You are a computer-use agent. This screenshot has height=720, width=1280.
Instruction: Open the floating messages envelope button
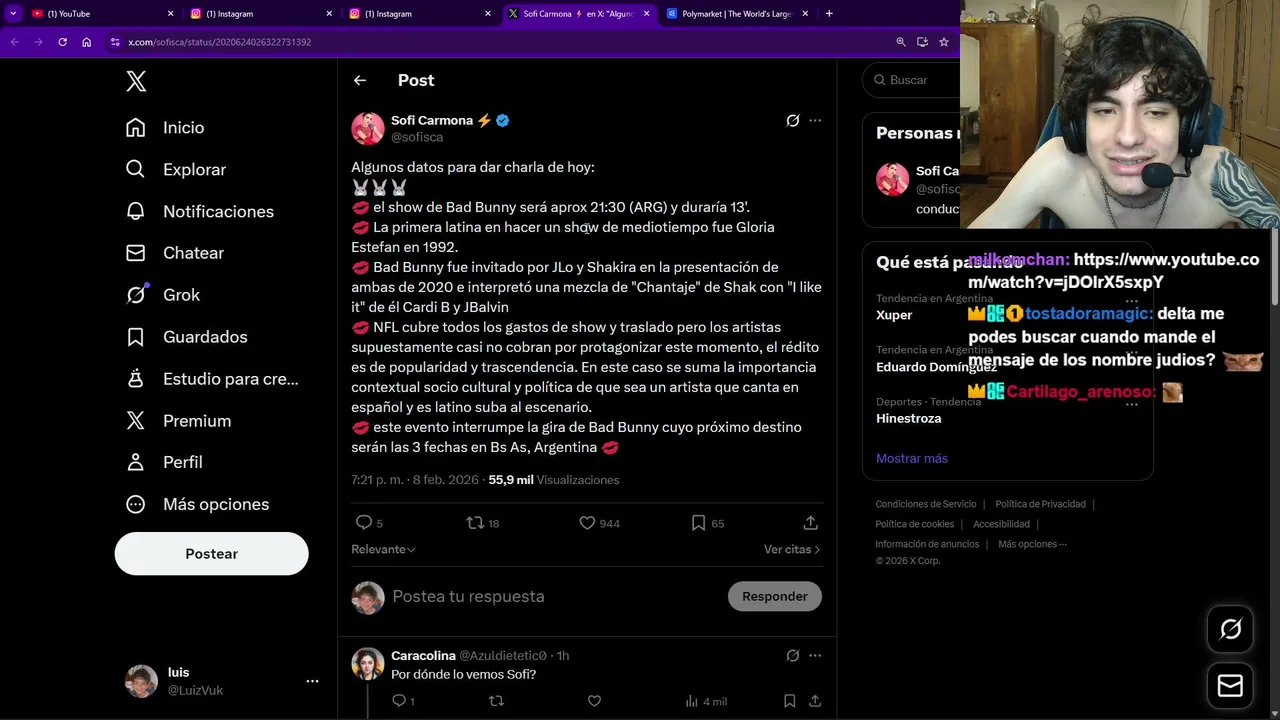pos(1230,686)
